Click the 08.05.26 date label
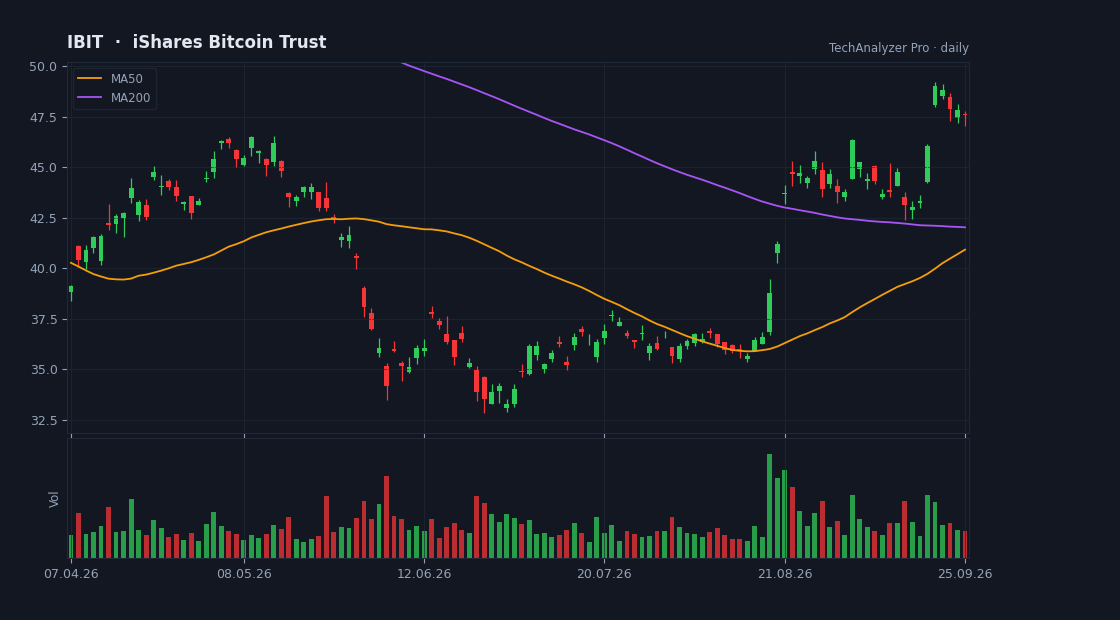Viewport: 1120px width, 620px height. [244, 574]
